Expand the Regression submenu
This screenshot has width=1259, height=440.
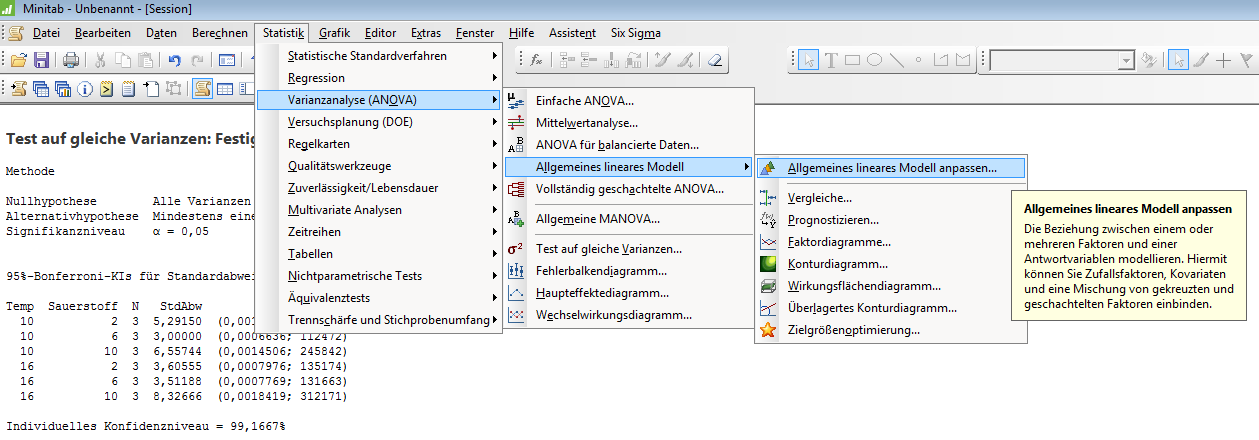(x=380, y=78)
